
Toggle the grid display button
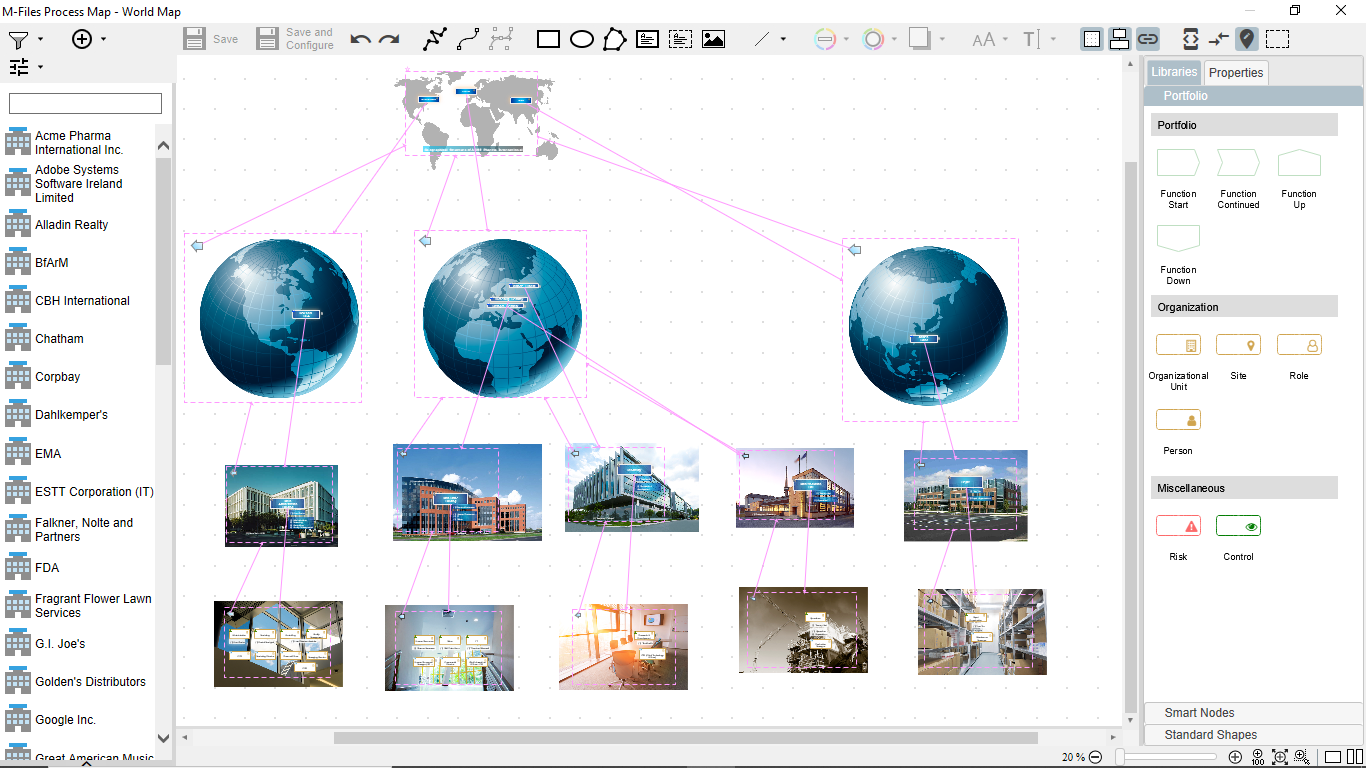pyautogui.click(x=1092, y=39)
